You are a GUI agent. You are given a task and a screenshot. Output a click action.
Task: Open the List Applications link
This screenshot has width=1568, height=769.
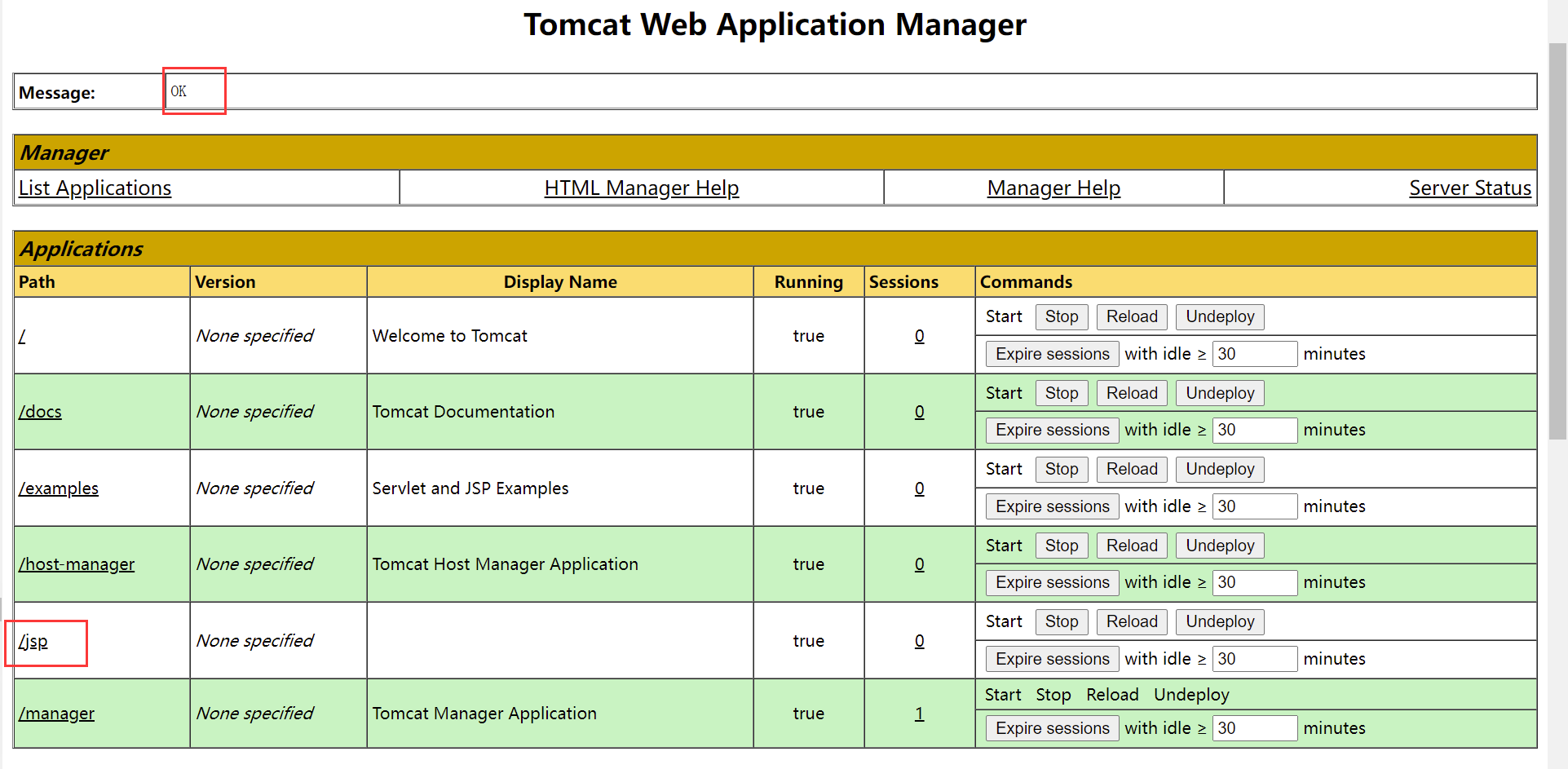point(95,188)
